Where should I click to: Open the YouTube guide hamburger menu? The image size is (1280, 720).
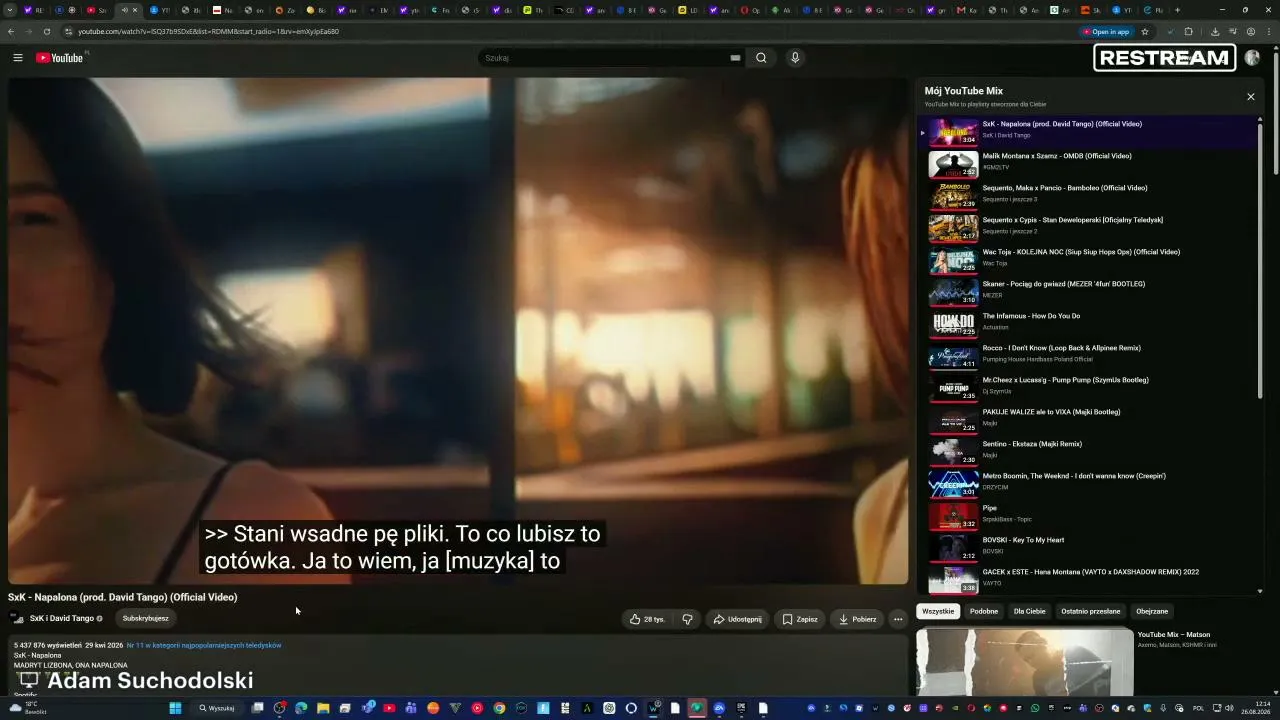pyautogui.click(x=17, y=58)
